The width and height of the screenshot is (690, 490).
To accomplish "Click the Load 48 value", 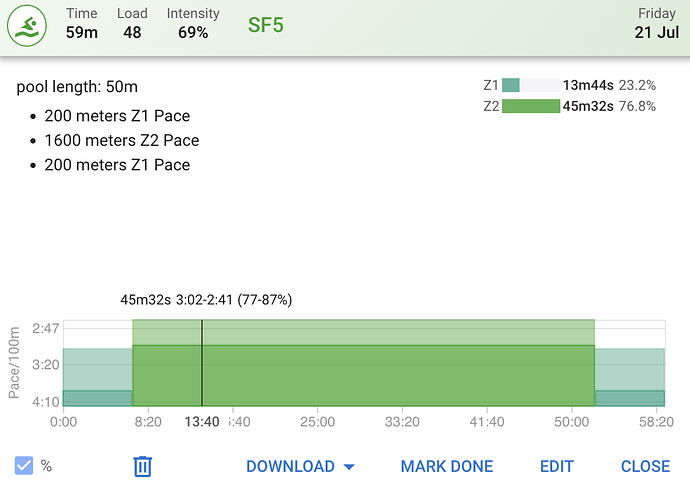I will tap(132, 32).
